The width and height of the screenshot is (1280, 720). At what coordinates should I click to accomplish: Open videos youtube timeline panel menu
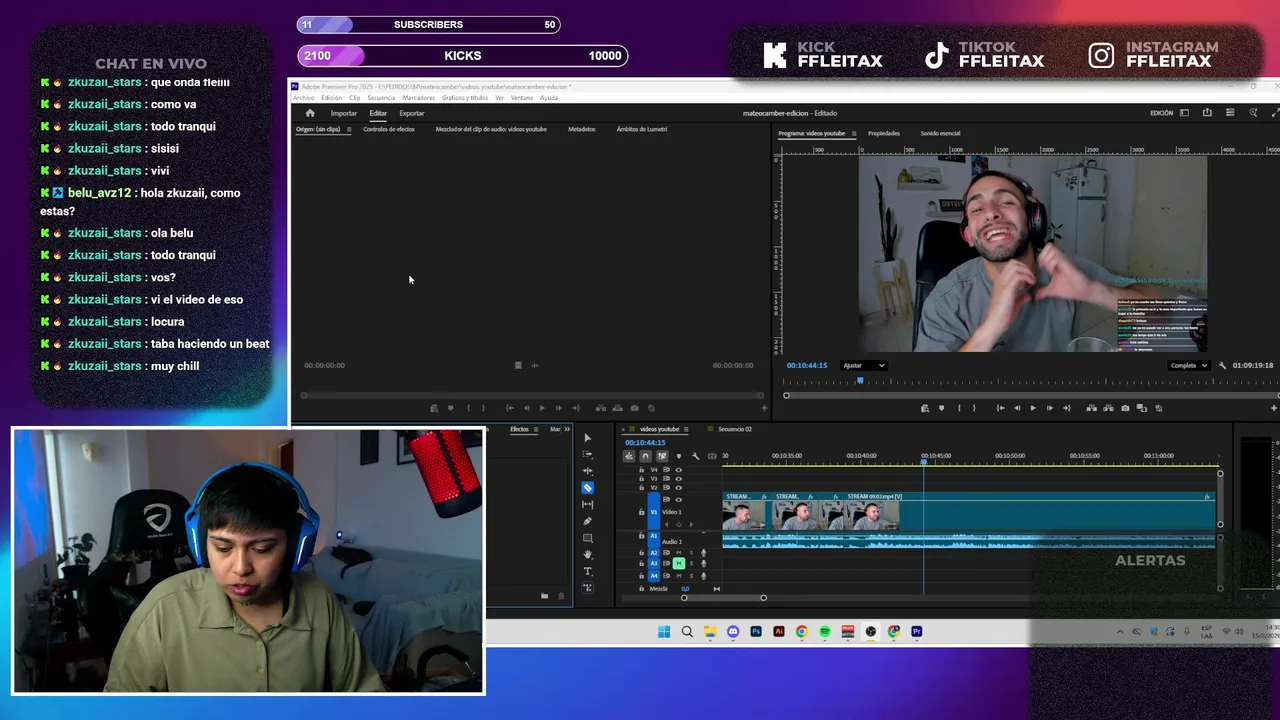[686, 430]
